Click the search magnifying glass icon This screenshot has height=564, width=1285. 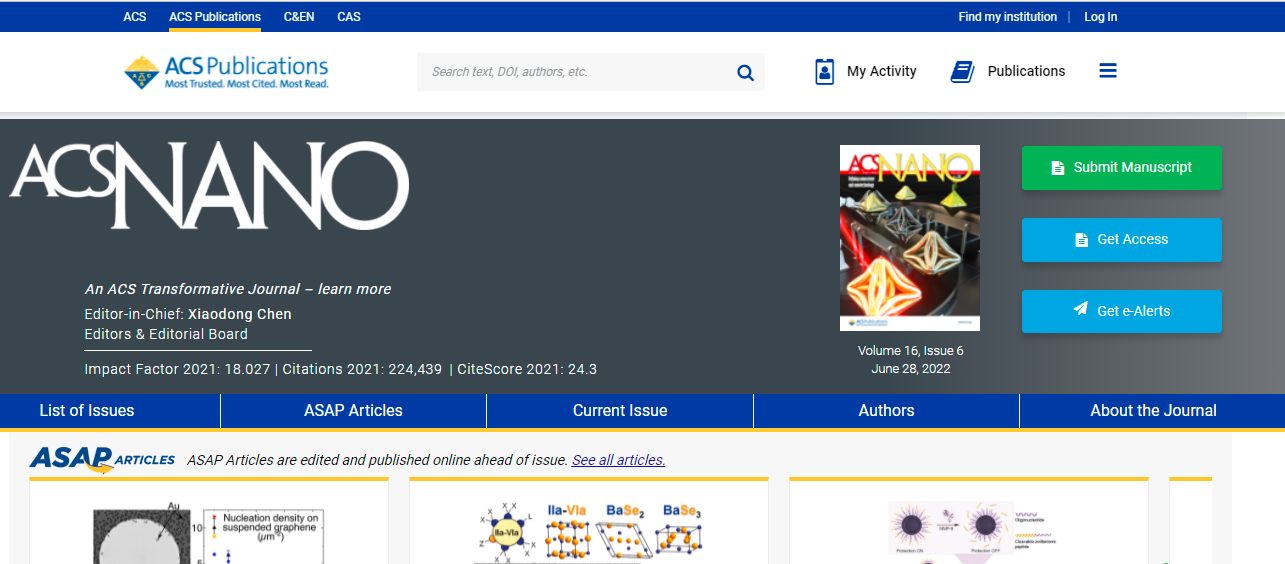pos(745,72)
